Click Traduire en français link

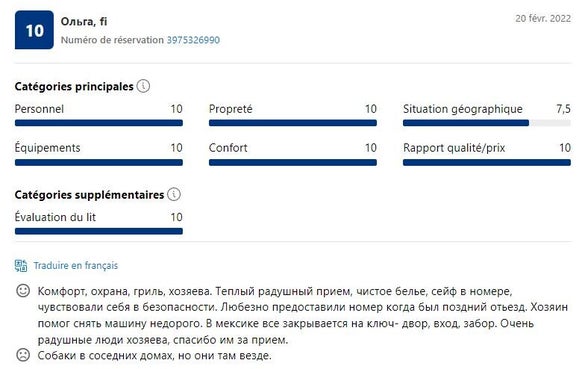pyautogui.click(x=76, y=266)
